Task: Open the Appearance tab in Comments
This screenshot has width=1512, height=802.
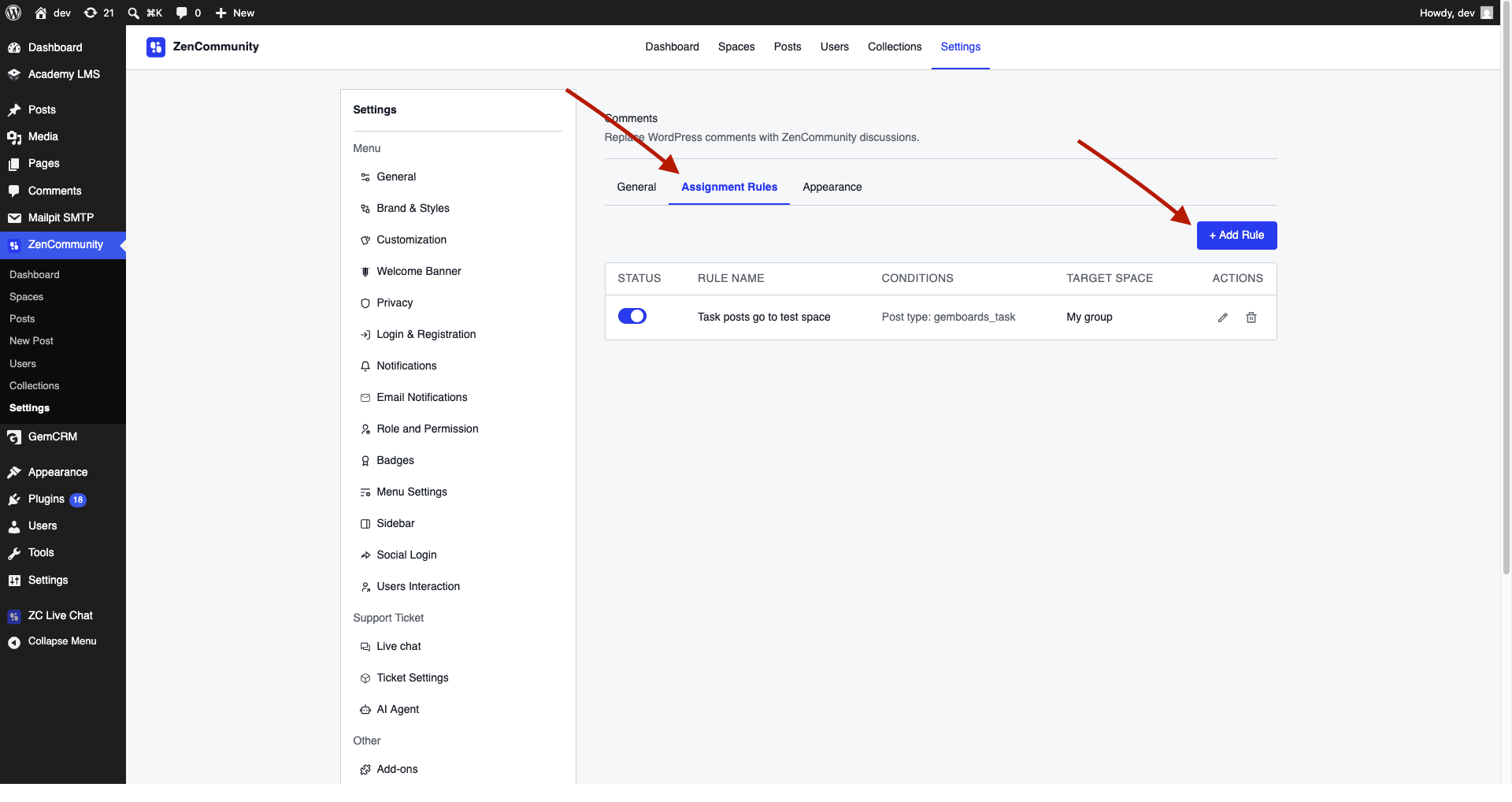Action: click(832, 187)
